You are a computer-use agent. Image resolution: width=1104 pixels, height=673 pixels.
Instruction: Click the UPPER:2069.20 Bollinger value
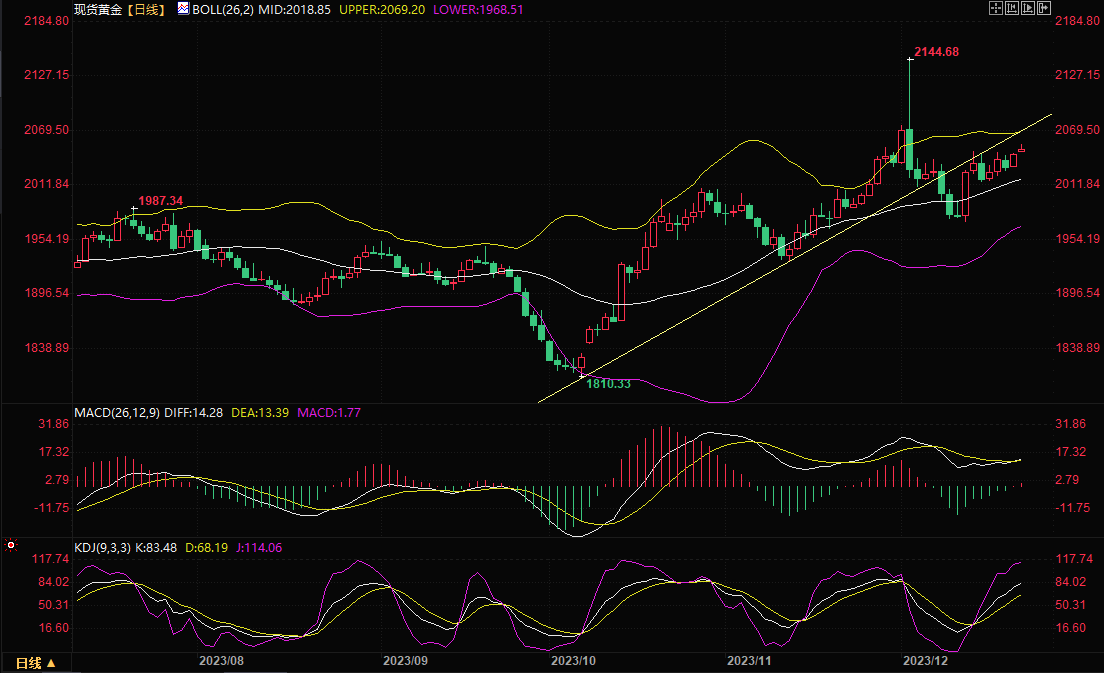(382, 9)
